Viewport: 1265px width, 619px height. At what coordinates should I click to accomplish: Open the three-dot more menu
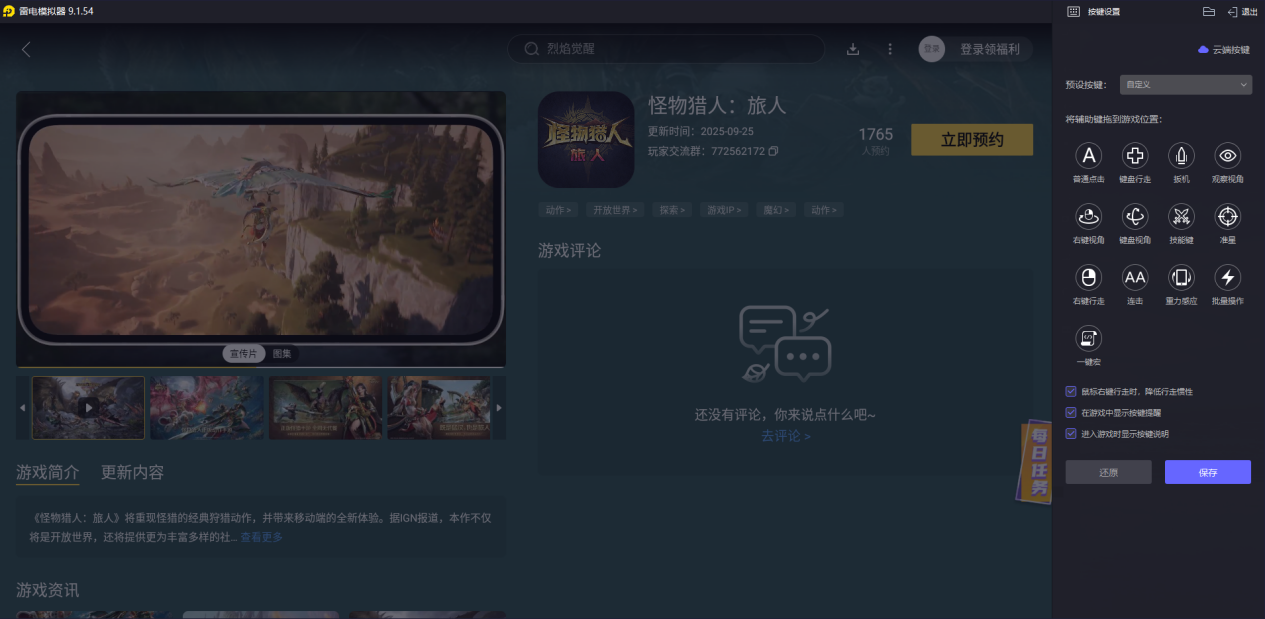pyautogui.click(x=890, y=49)
